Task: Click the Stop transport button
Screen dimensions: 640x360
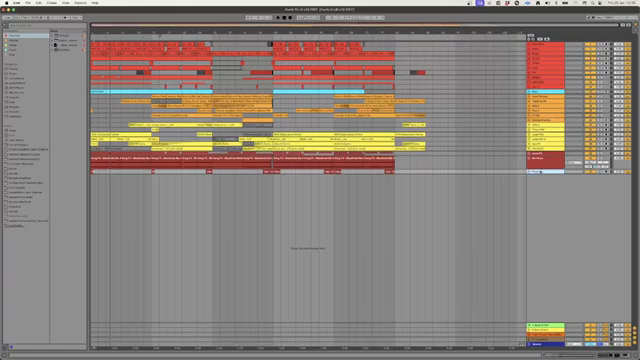Action: (284, 18)
